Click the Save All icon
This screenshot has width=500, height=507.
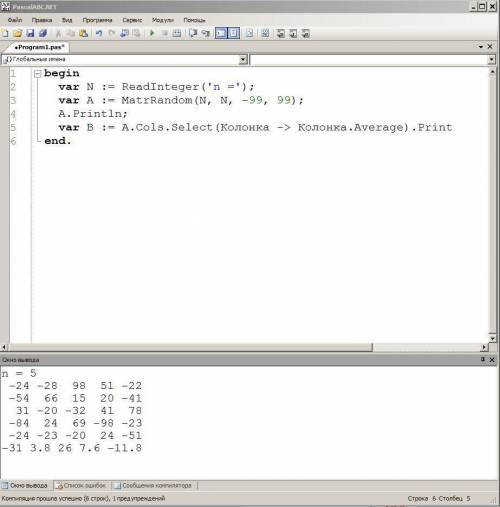click(x=43, y=33)
